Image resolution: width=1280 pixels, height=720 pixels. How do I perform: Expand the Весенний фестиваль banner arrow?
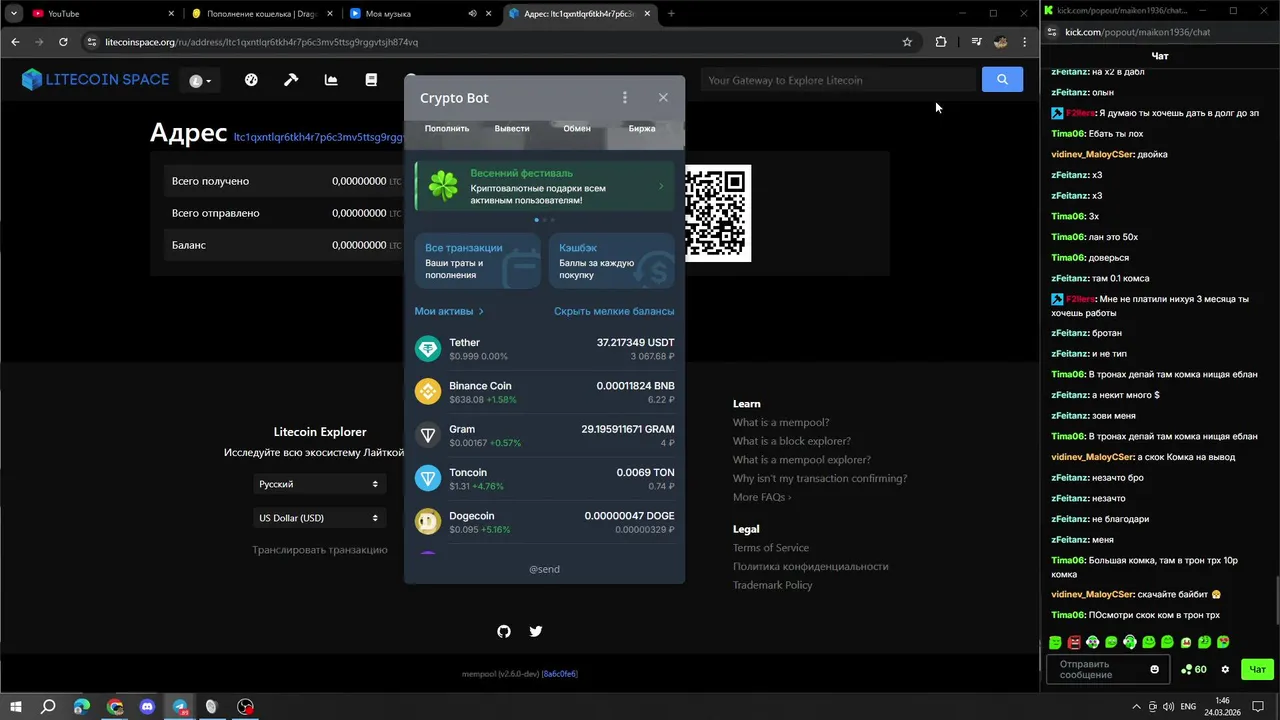pos(661,186)
